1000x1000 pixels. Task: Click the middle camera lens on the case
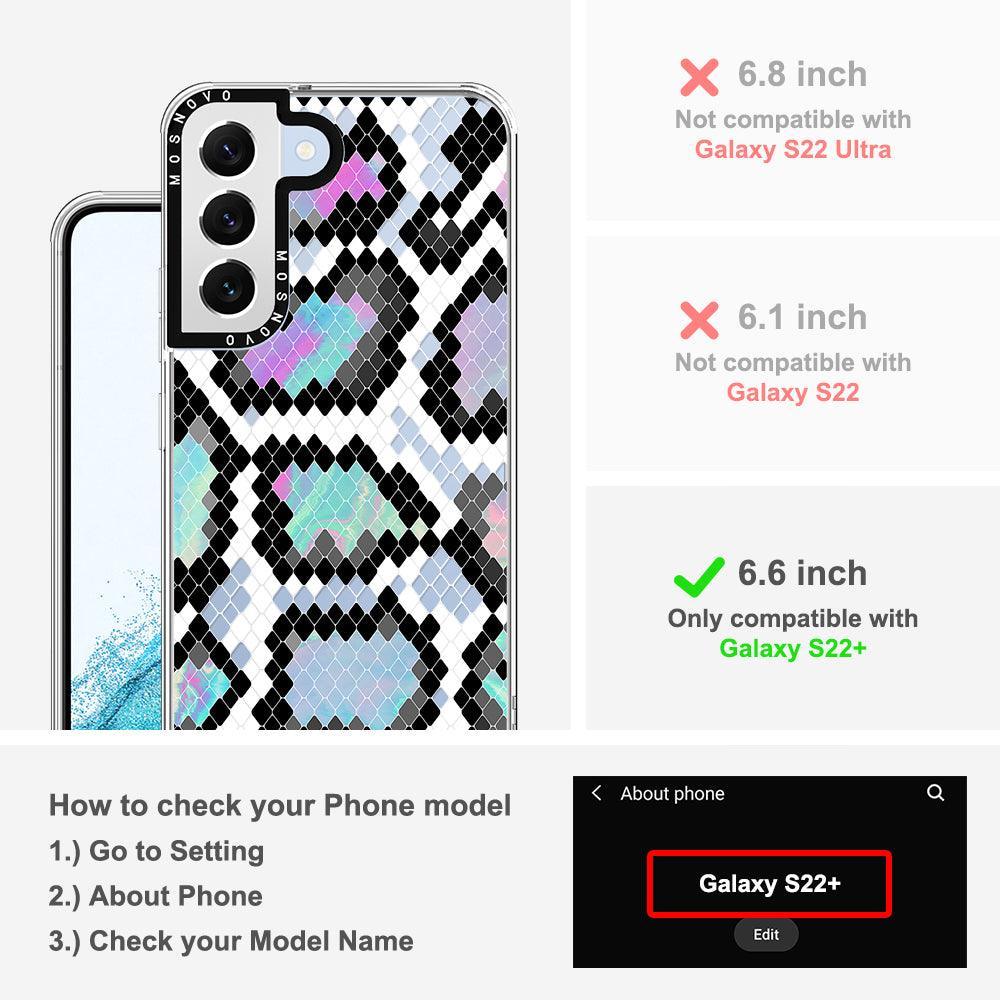click(x=228, y=219)
